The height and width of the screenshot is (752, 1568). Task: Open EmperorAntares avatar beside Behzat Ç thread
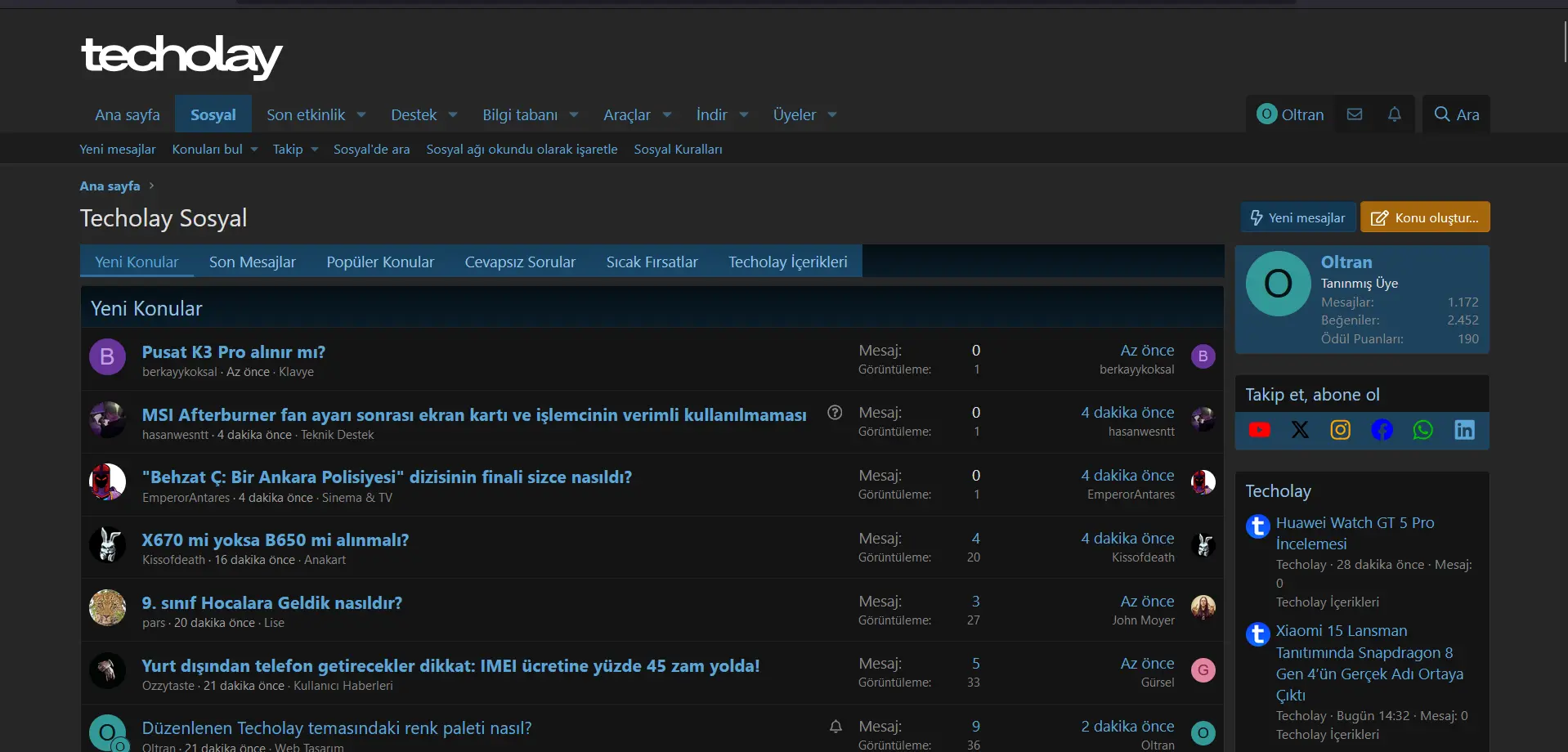pos(107,482)
